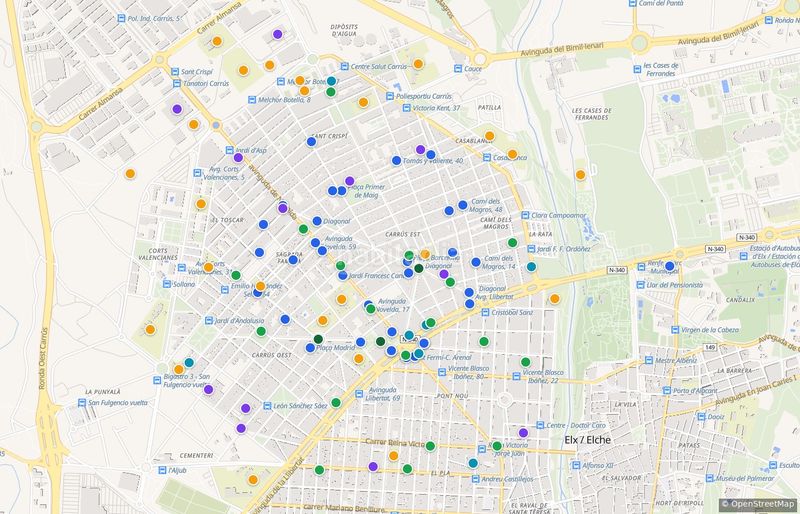This screenshot has height=514, width=800.
Task: Select the Llar del Pensionista stop icon
Action: [x=640, y=285]
